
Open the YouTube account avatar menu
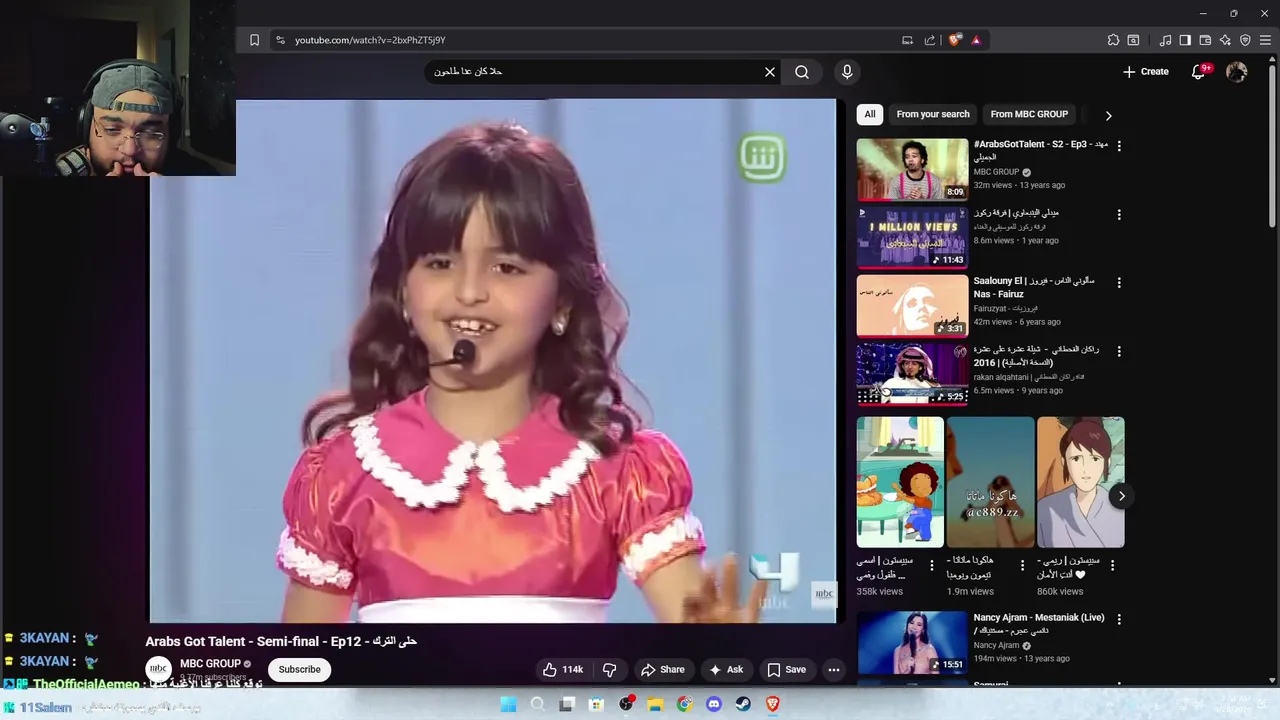pyautogui.click(x=1237, y=72)
